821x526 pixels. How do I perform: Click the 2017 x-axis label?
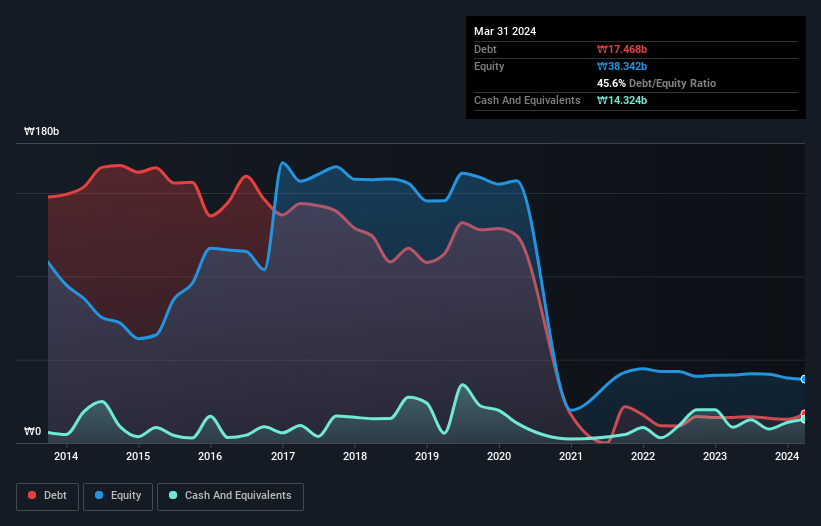[283, 456]
